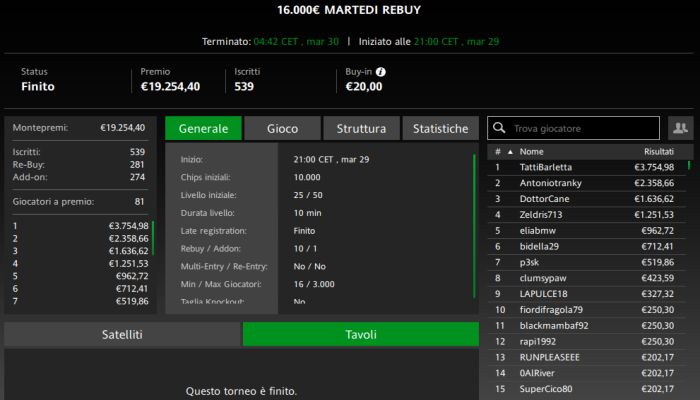Image resolution: width=700 pixels, height=400 pixels.
Task: Click the Status value Finito
Action: point(38,87)
